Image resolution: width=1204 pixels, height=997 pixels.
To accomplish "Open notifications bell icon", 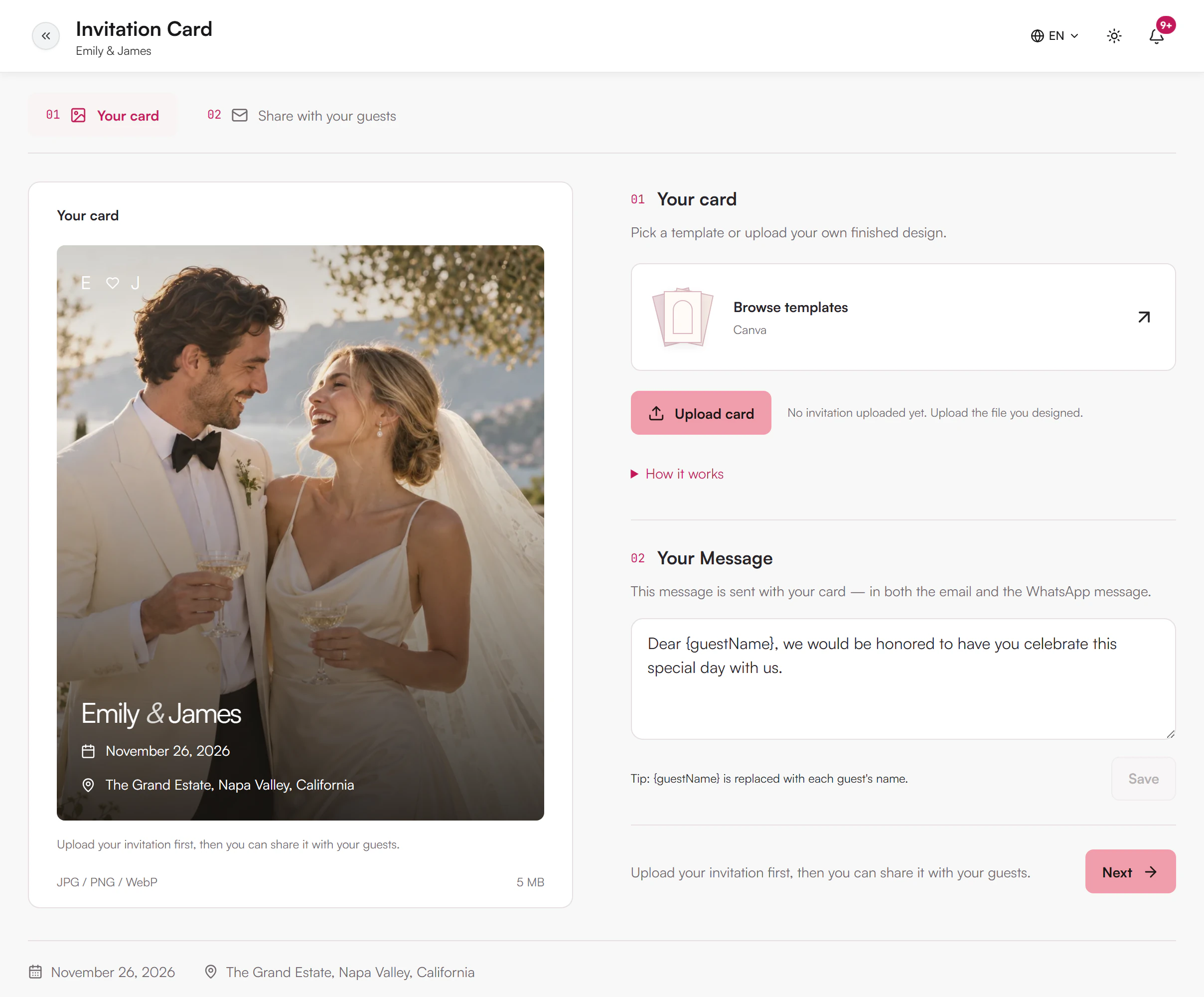I will [1157, 36].
